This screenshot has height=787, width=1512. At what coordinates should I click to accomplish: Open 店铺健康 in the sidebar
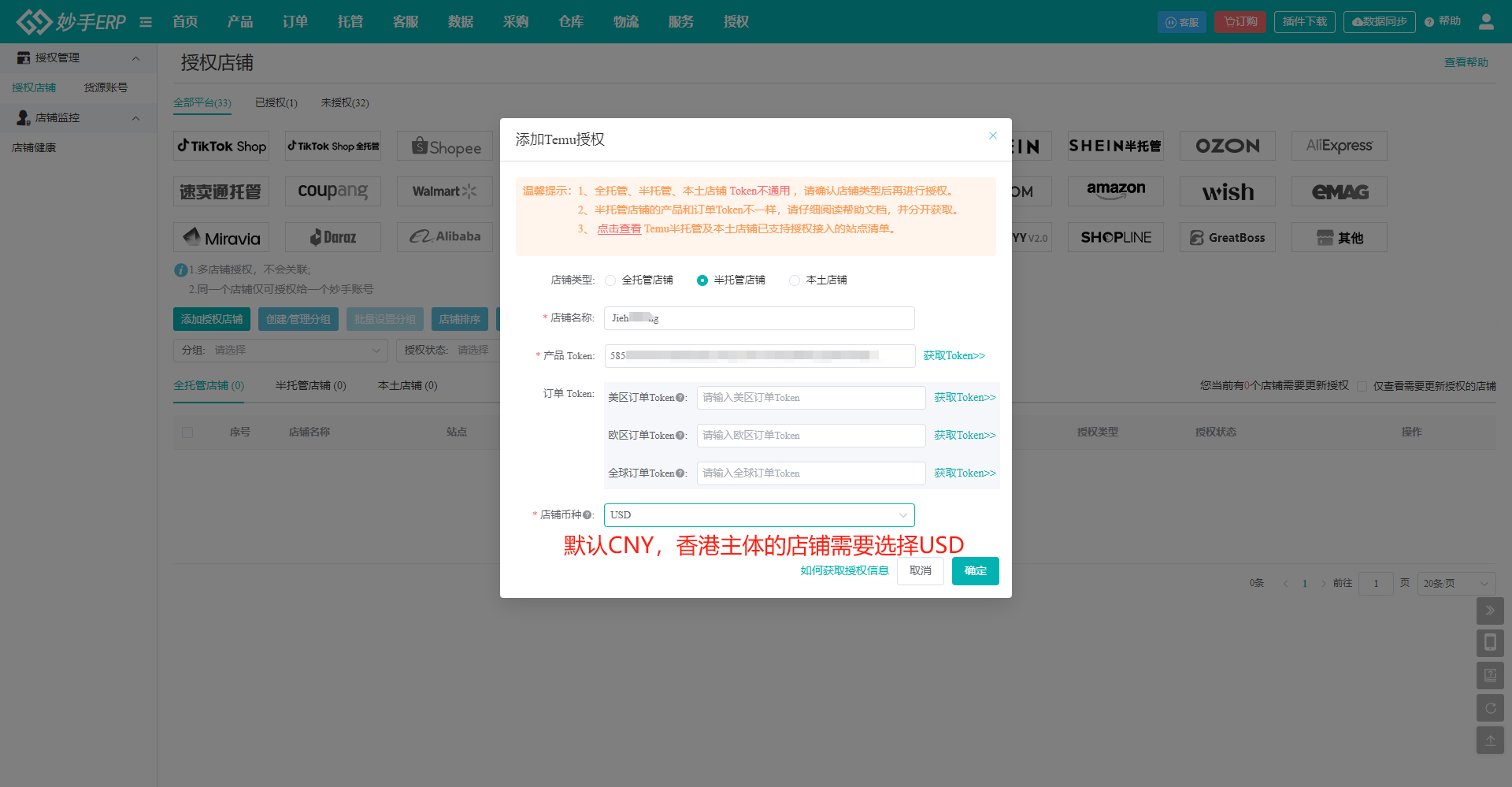coord(34,148)
